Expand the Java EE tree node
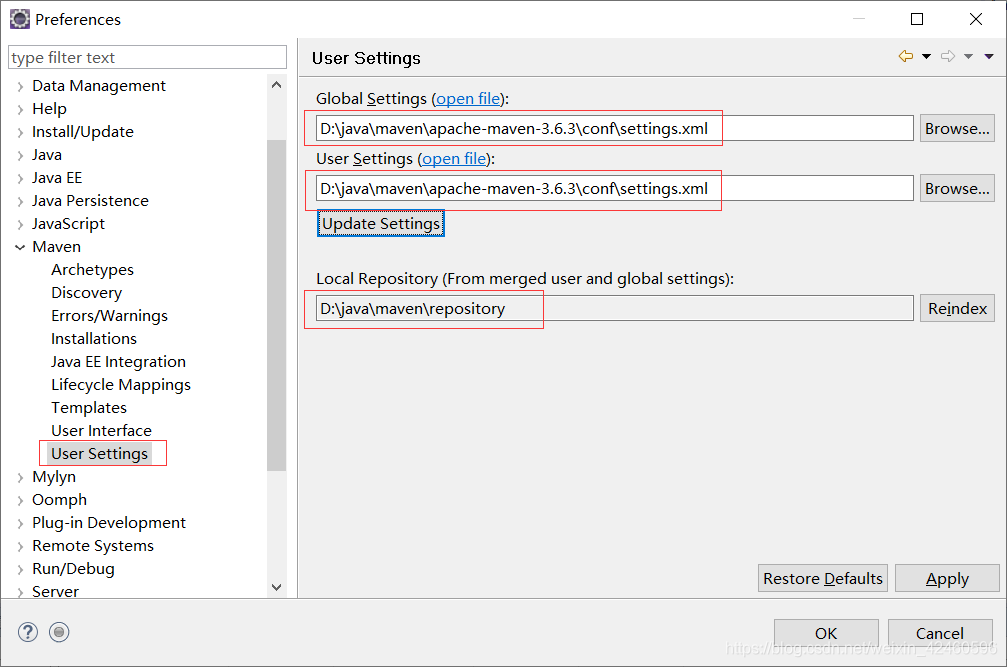1007x667 pixels. (x=20, y=178)
